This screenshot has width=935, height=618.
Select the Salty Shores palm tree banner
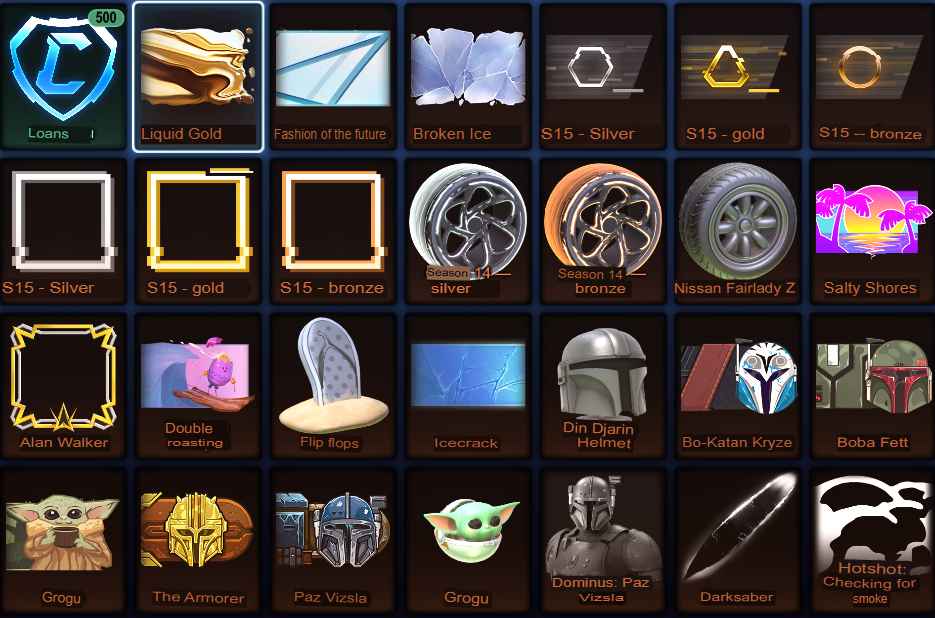click(872, 231)
